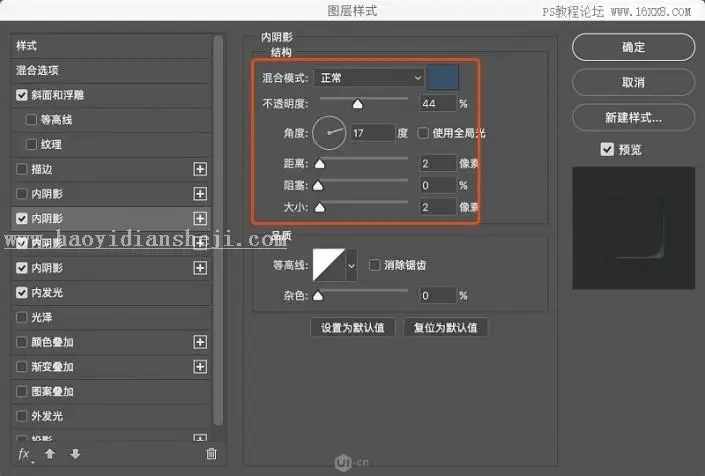The width and height of the screenshot is (705, 476).
Task: Select 样式 in the left list
Action: 111,46
